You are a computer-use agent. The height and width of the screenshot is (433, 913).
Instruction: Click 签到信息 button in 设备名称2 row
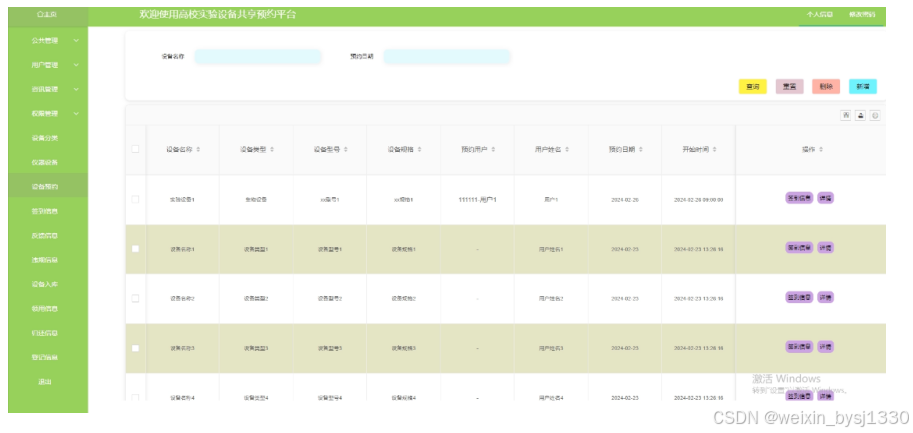coord(799,297)
